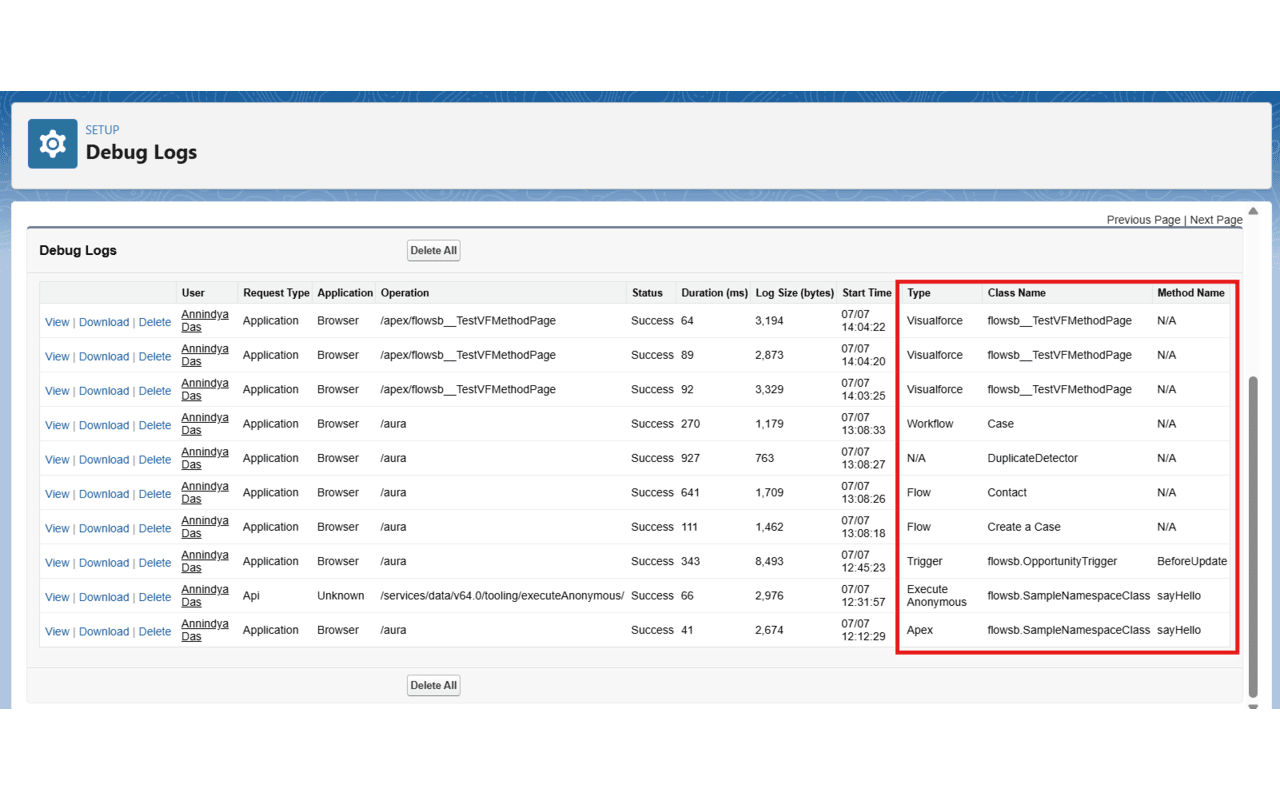
Task: Download the DuplicateDetector log
Action: [x=104, y=460]
